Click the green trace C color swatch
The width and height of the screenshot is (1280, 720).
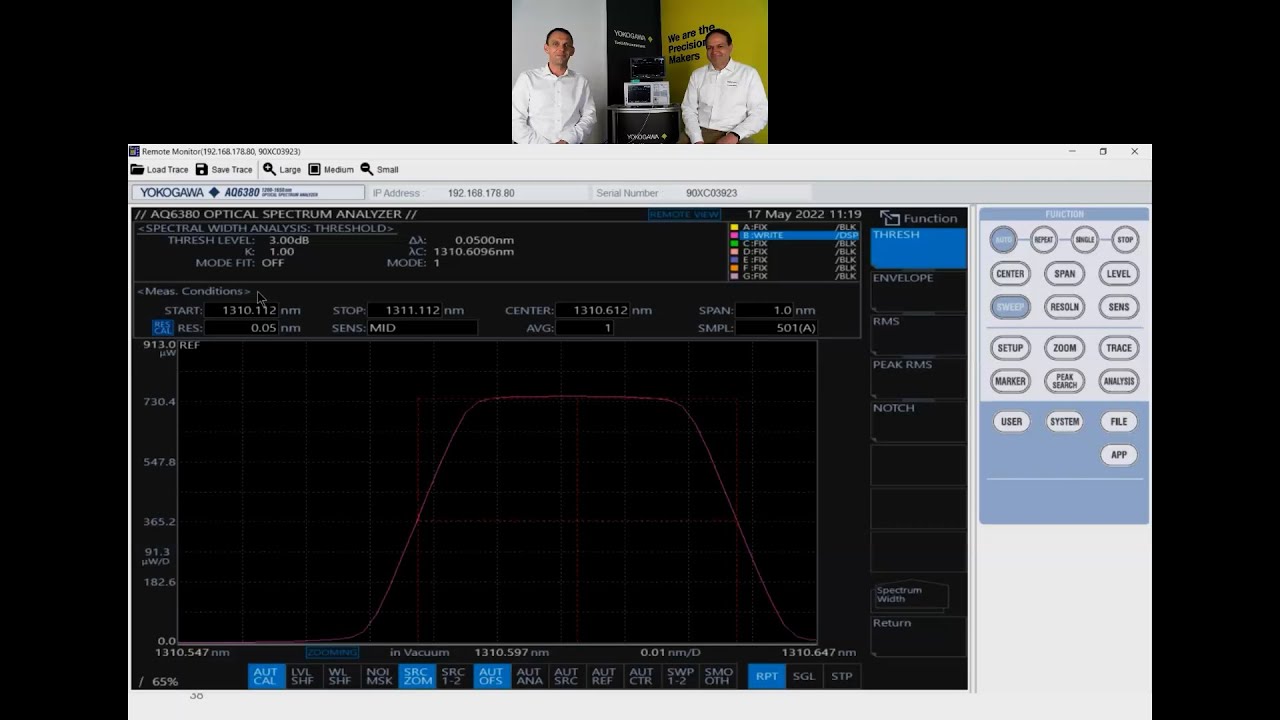[734, 244]
